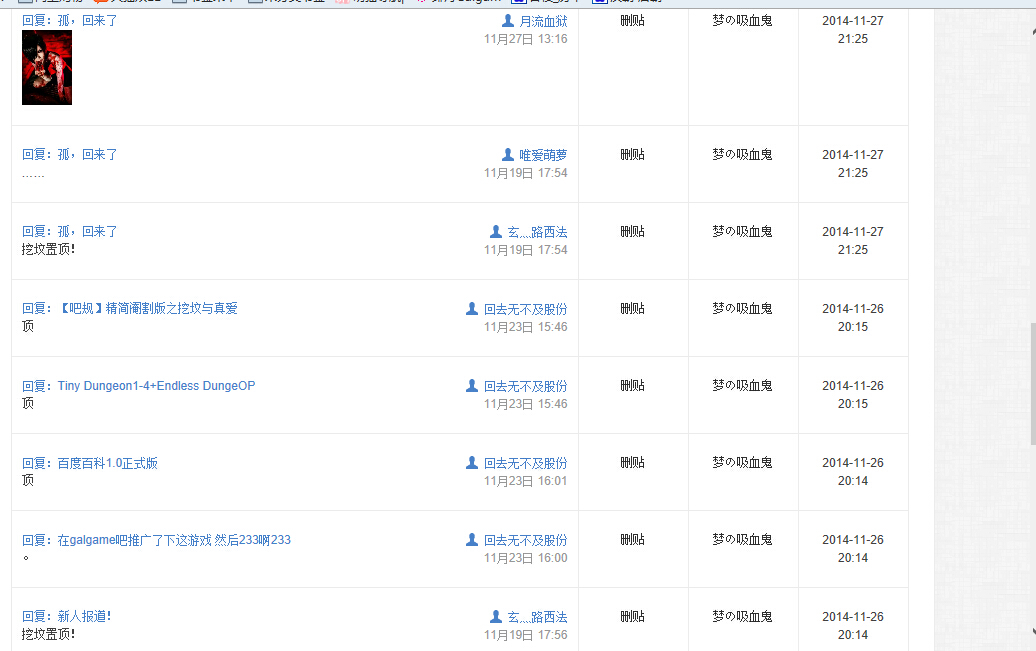Click user icon in the 新人报道 row

tap(496, 617)
